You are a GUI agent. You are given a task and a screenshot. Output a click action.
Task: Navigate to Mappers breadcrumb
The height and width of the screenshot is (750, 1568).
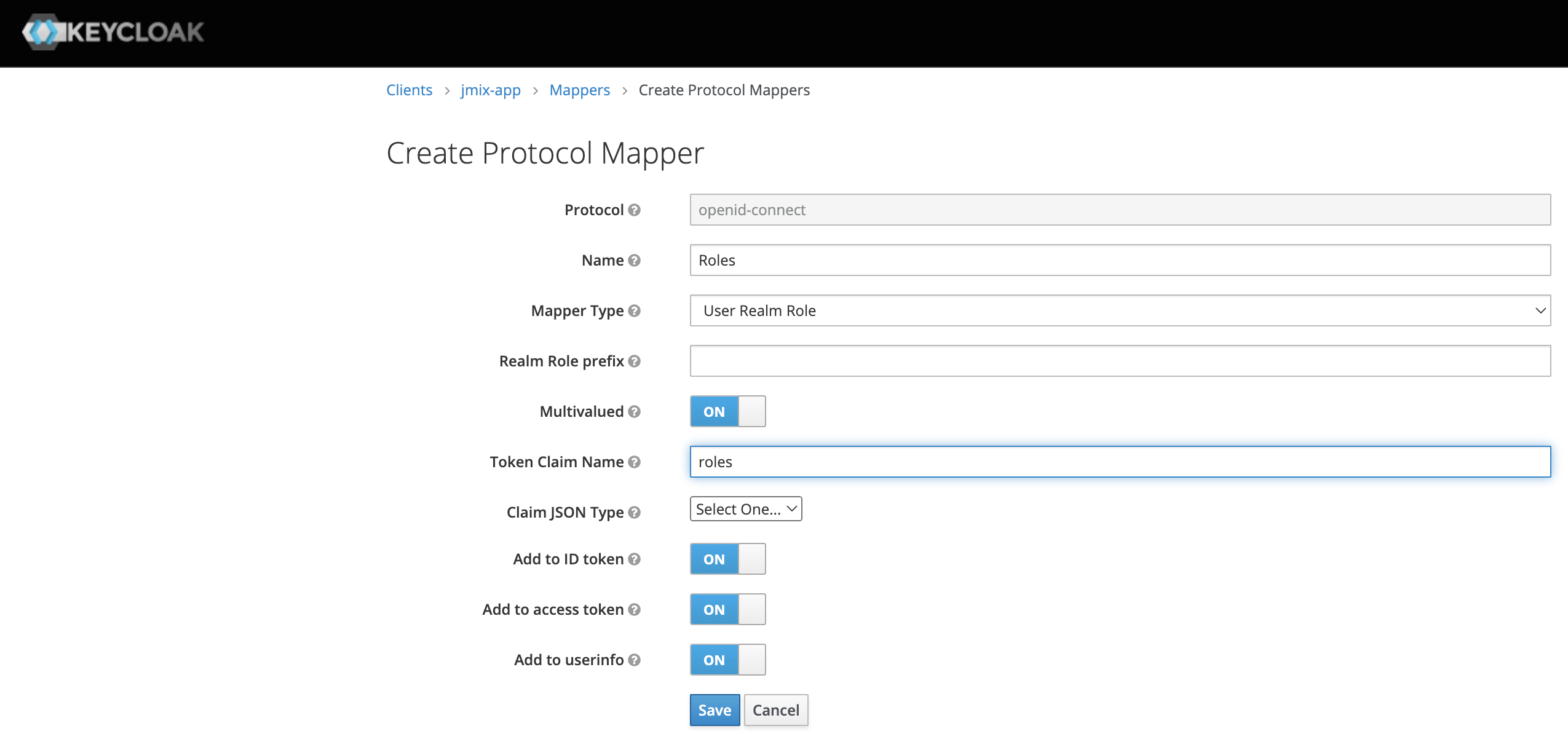[x=579, y=90]
